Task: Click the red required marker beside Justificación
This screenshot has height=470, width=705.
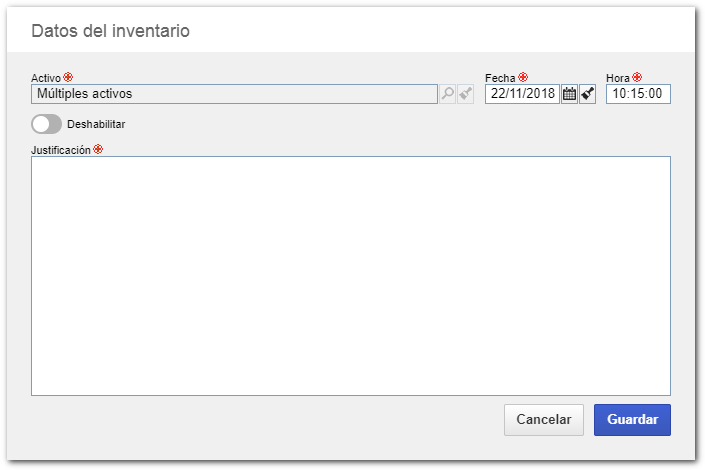Action: (x=98, y=149)
